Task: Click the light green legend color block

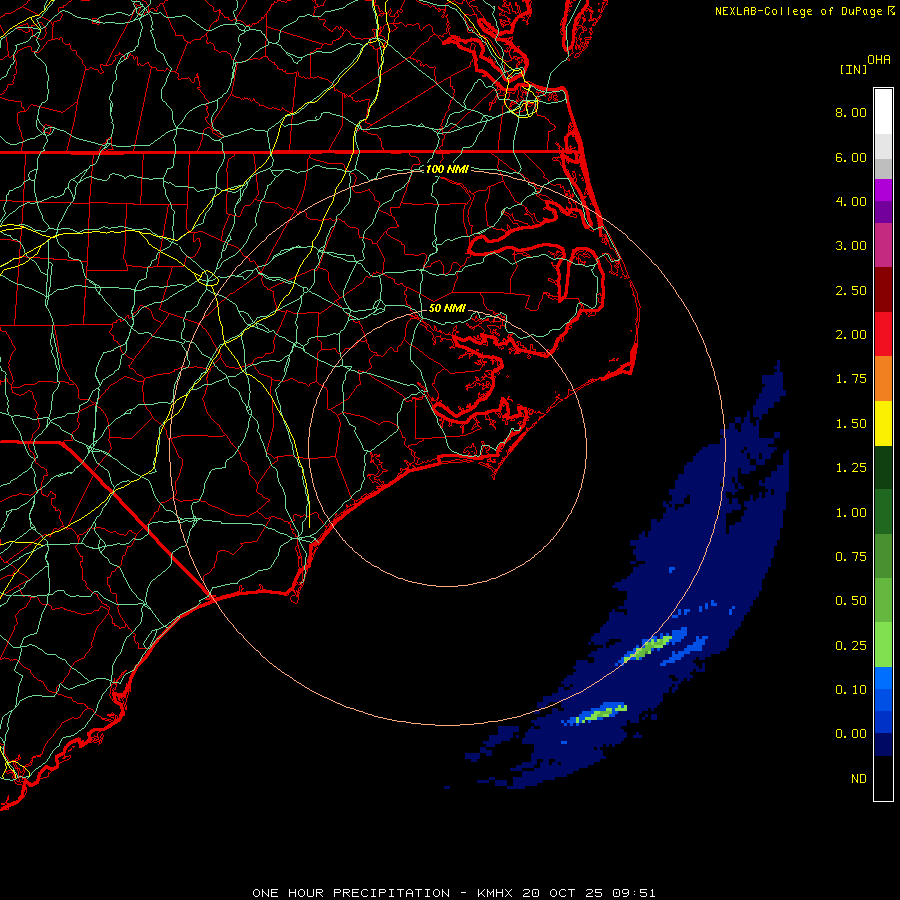Action: point(883,645)
